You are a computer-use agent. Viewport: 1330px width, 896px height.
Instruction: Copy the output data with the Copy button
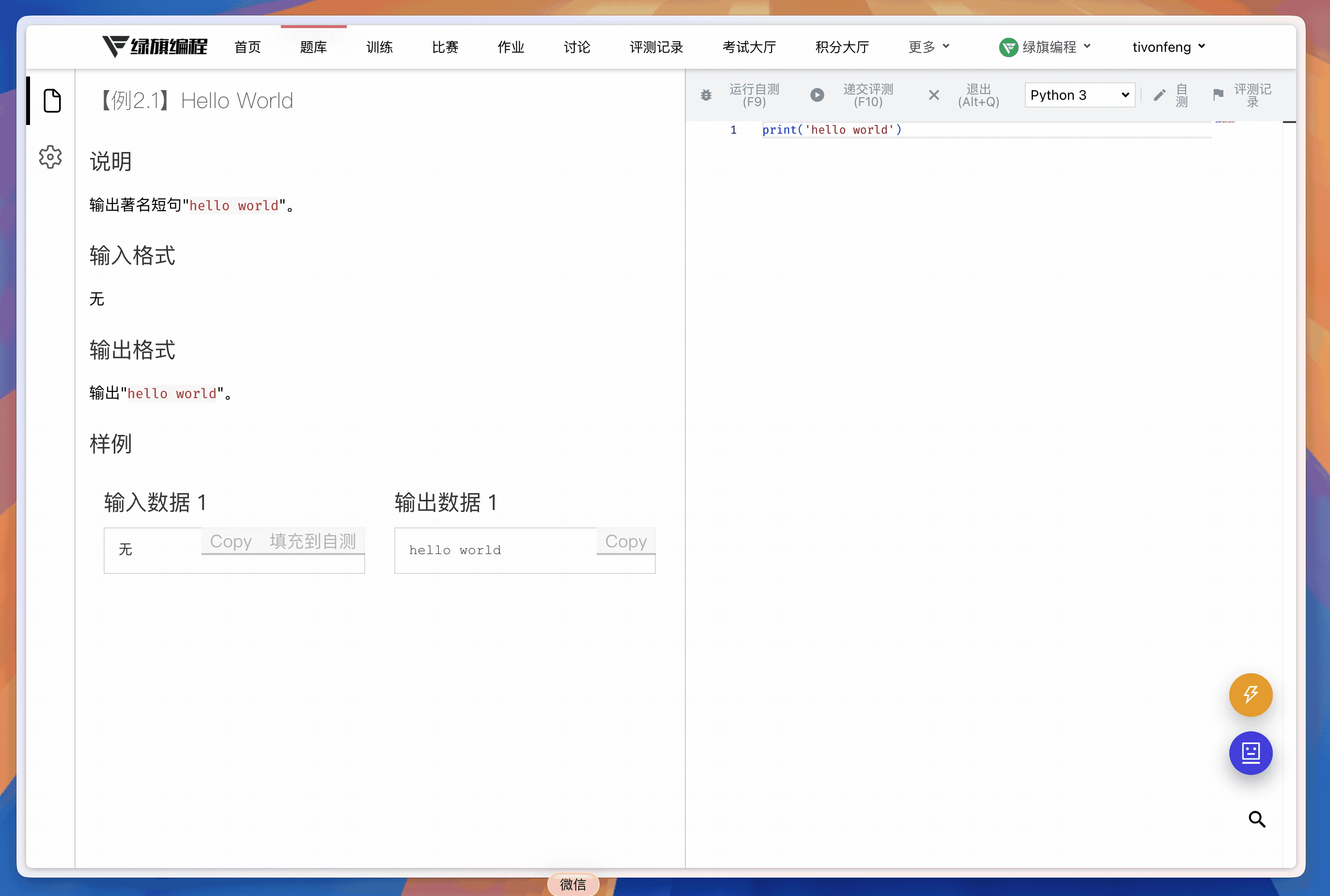(626, 541)
